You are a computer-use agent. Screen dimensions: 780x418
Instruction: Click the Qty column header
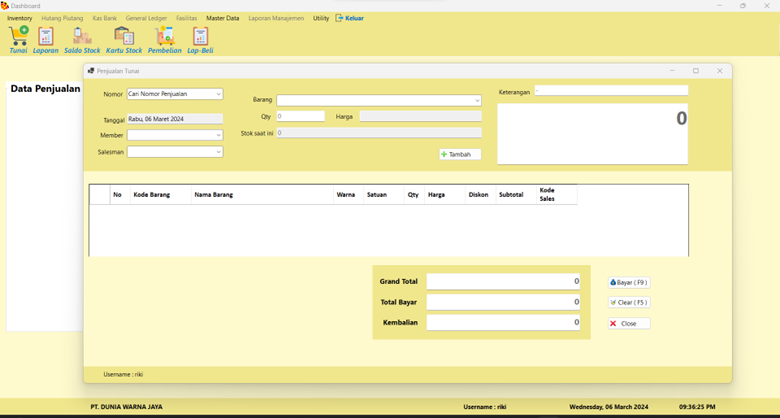click(x=414, y=195)
